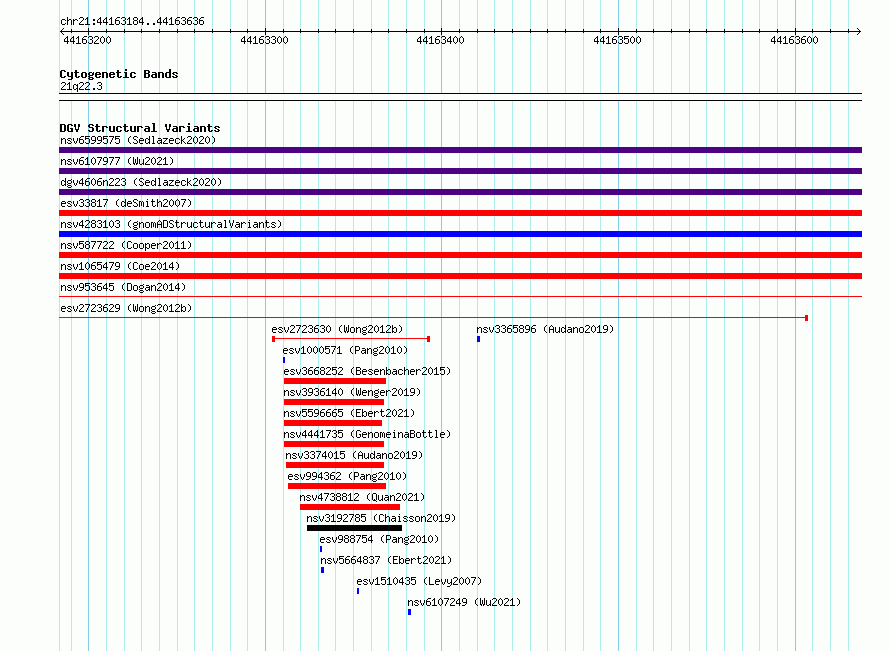This screenshot has height=651, width=890.
Task: Open esv1510435 (Levy2007) label
Action: pos(419,581)
